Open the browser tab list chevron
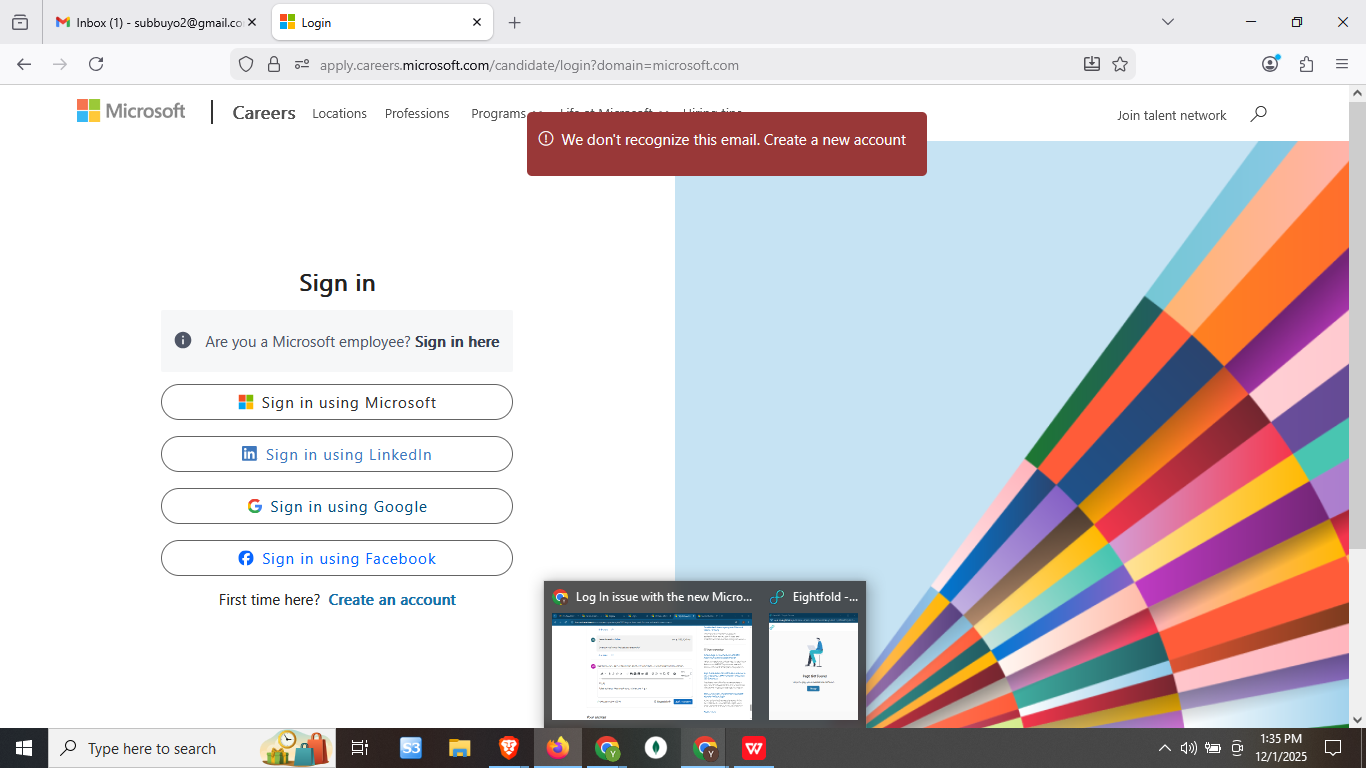 click(x=1168, y=22)
